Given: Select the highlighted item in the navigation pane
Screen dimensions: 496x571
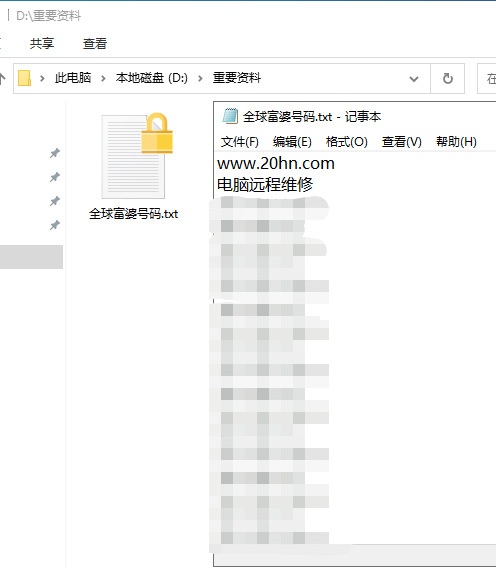Looking at the screenshot, I should coord(31,257).
